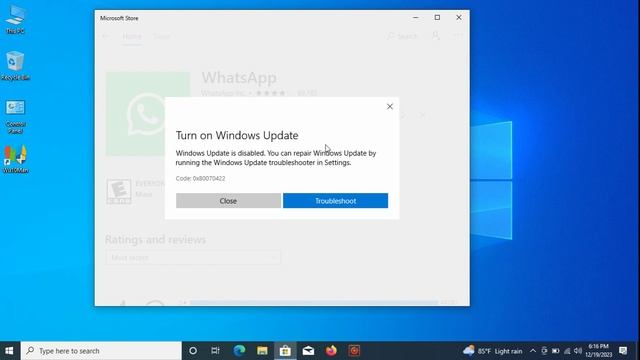Click the battery tray icon

click(556, 351)
